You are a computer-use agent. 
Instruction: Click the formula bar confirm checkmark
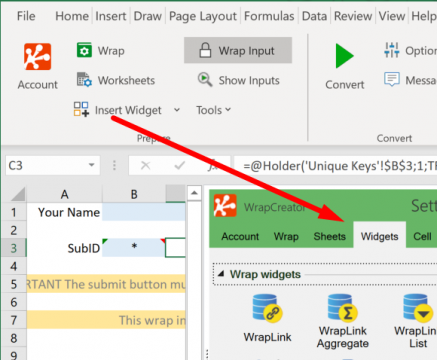pyautogui.click(x=180, y=165)
